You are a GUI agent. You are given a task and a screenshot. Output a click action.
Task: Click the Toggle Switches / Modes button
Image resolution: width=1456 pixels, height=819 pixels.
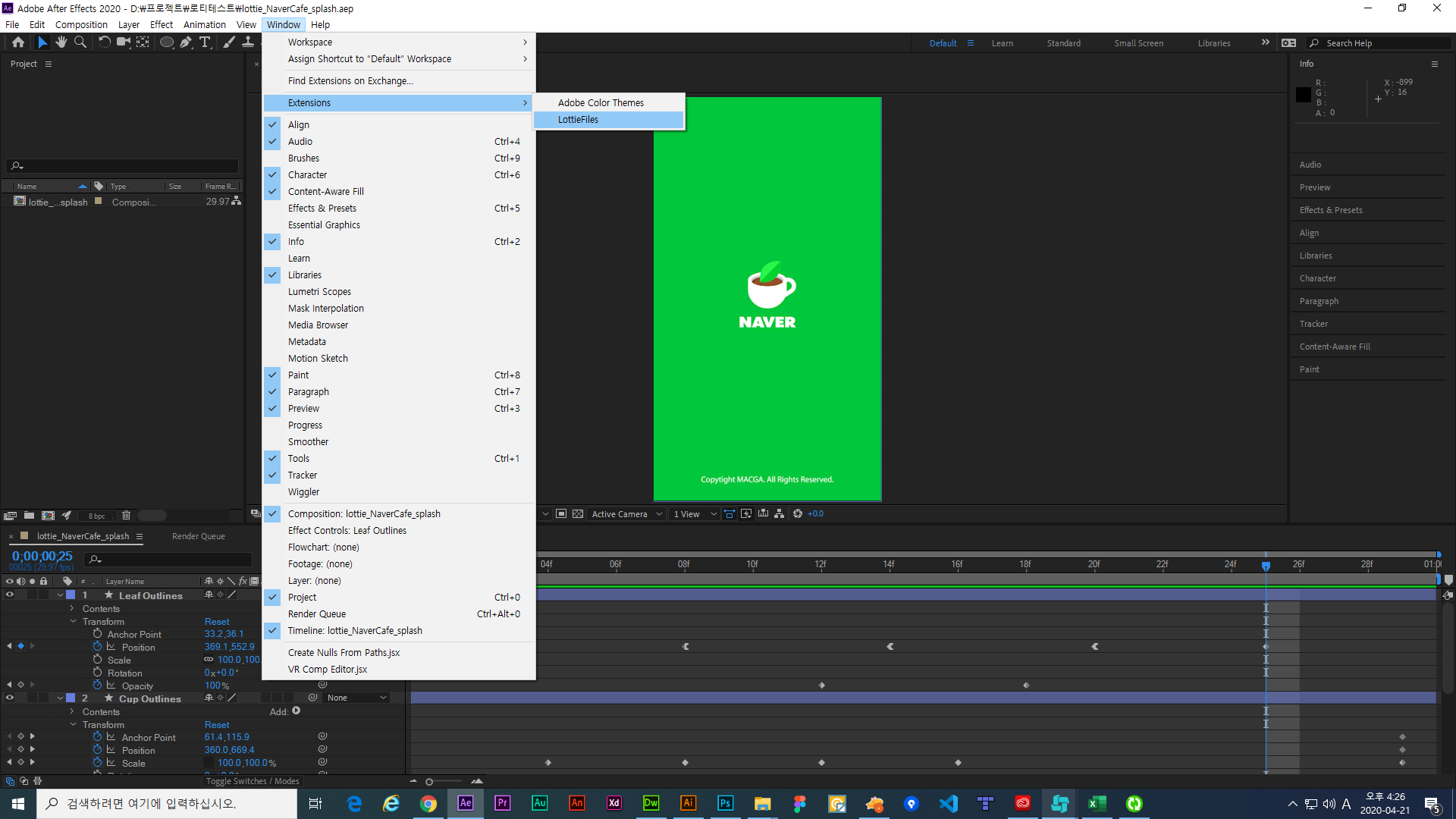pyautogui.click(x=252, y=781)
